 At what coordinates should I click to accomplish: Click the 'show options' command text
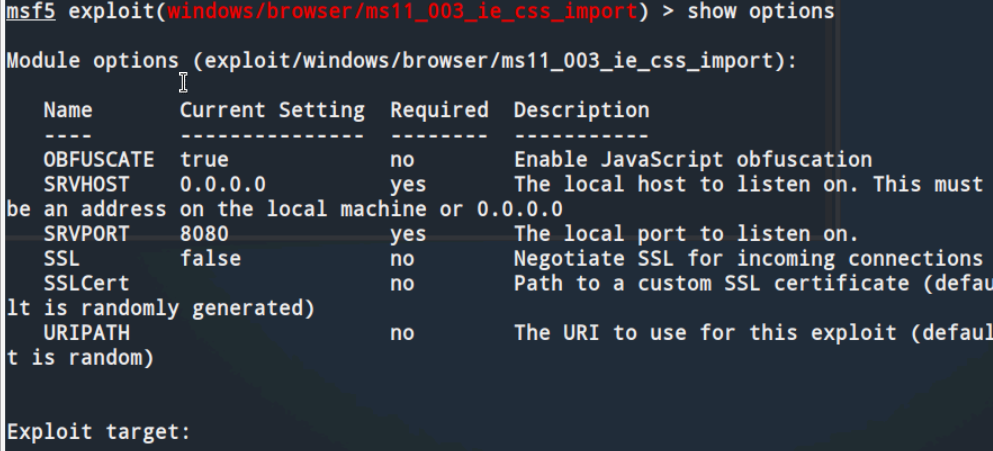click(760, 12)
